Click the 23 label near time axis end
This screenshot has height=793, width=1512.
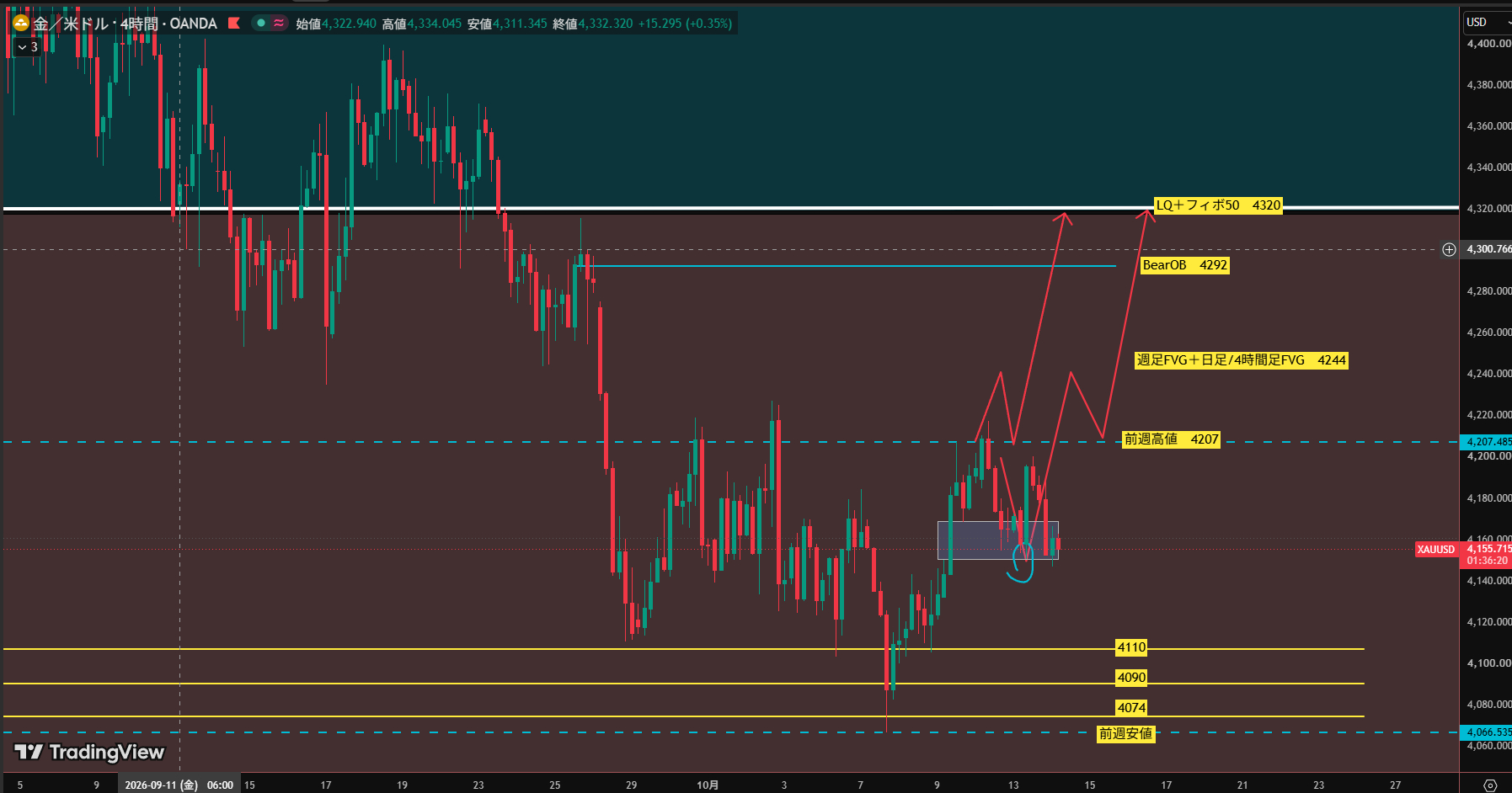[1319, 785]
